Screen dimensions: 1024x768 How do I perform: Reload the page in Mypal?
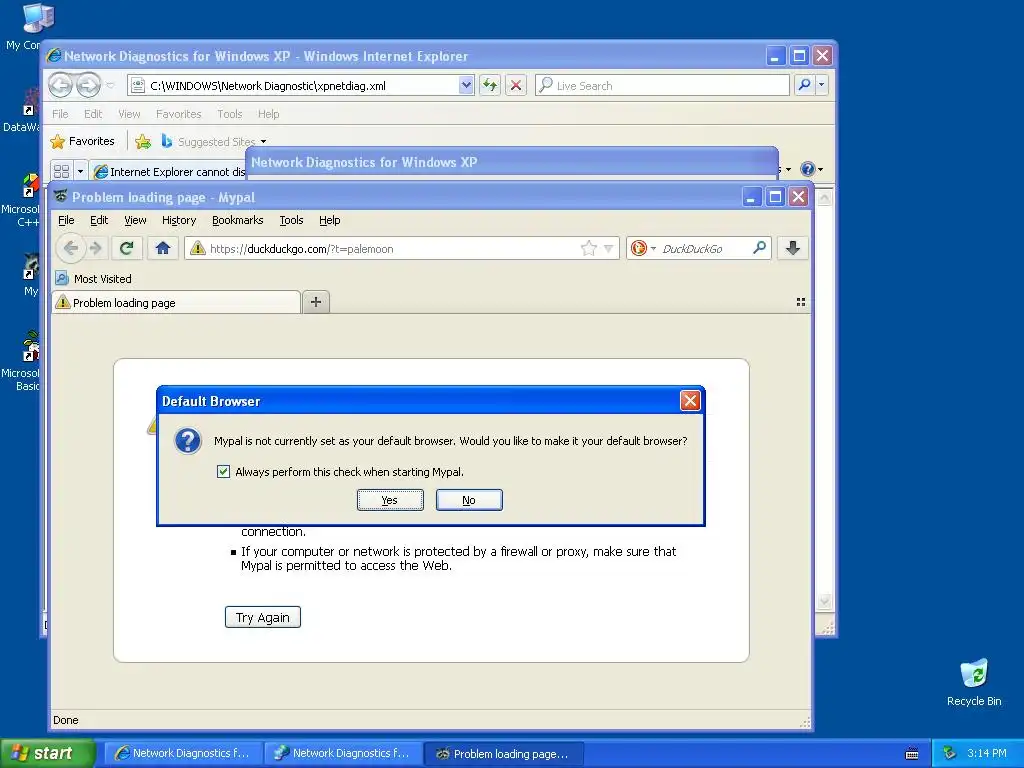[127, 248]
